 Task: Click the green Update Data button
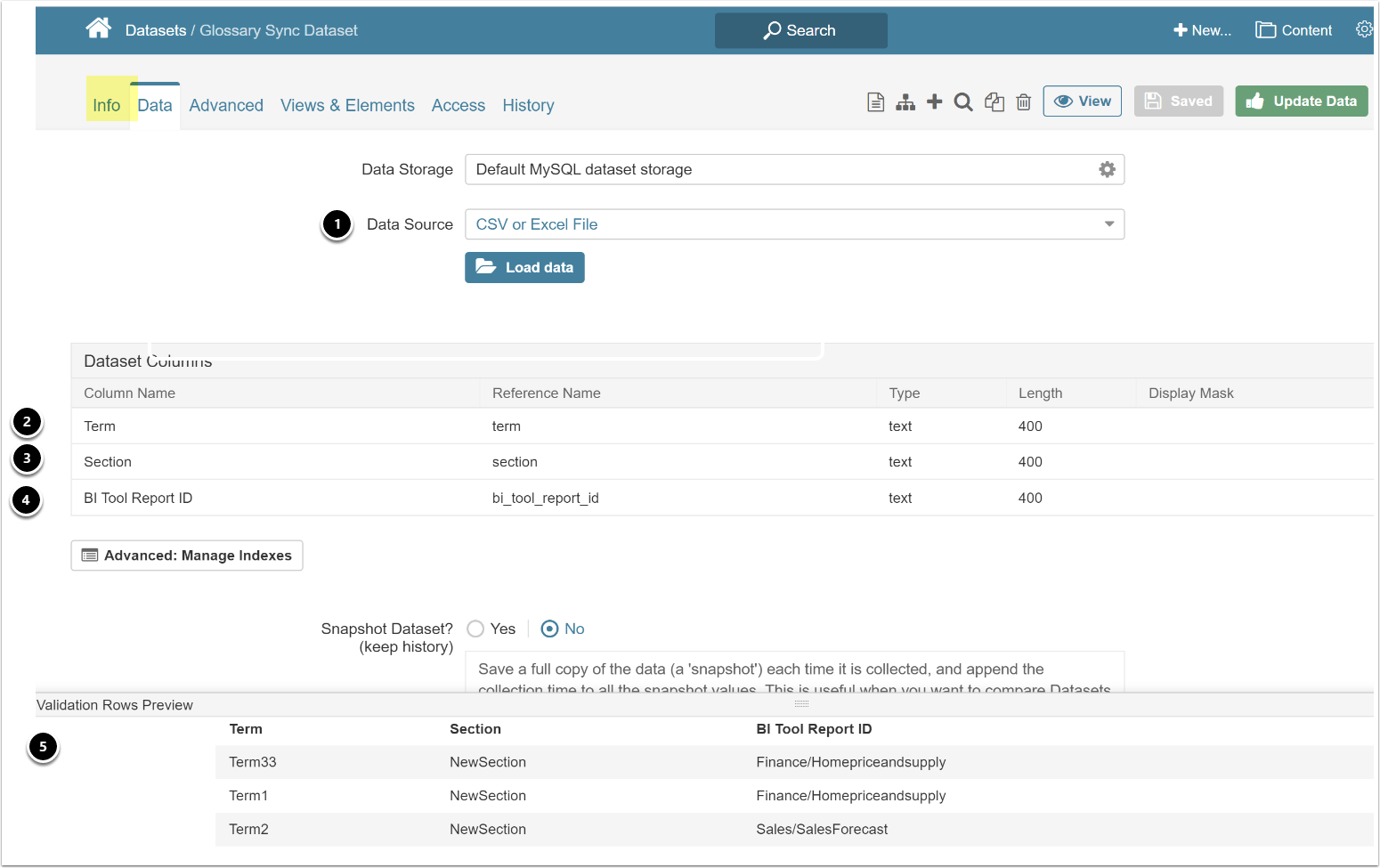(1301, 101)
